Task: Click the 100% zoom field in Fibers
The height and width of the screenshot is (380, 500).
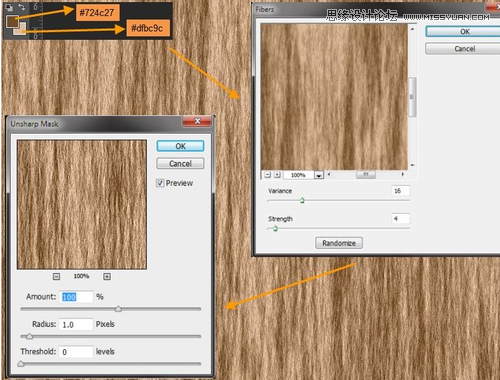Action: click(298, 175)
